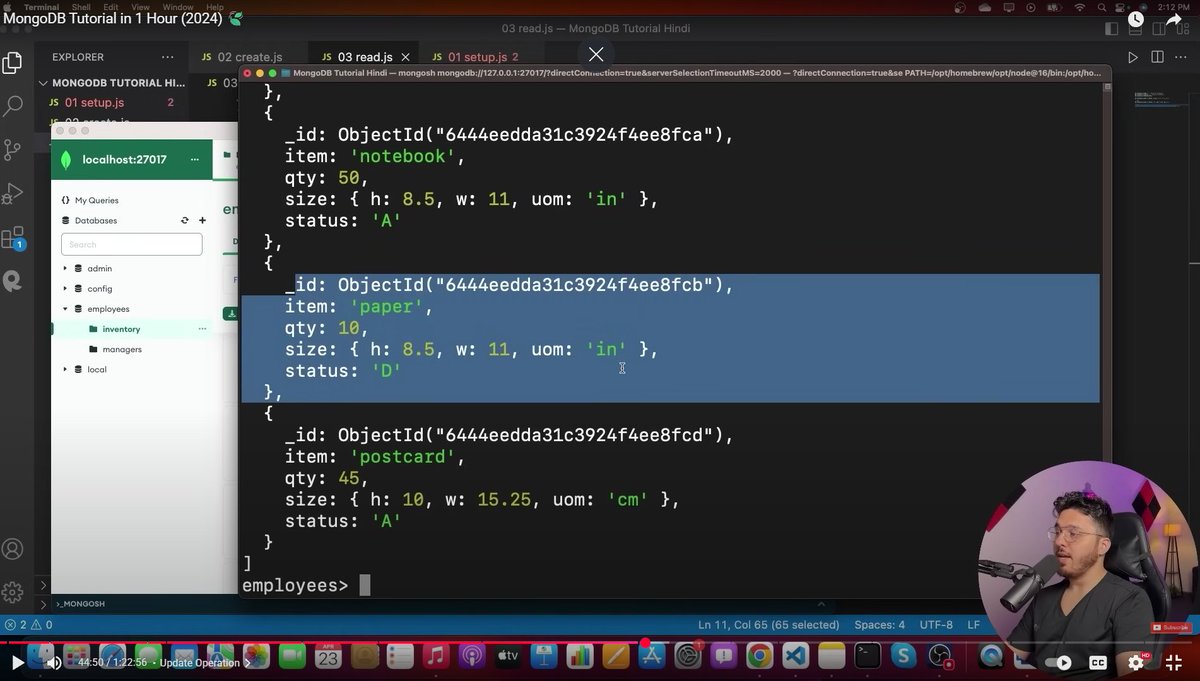This screenshot has width=1200, height=681.
Task: Select the managers collection
Action: click(x=122, y=349)
